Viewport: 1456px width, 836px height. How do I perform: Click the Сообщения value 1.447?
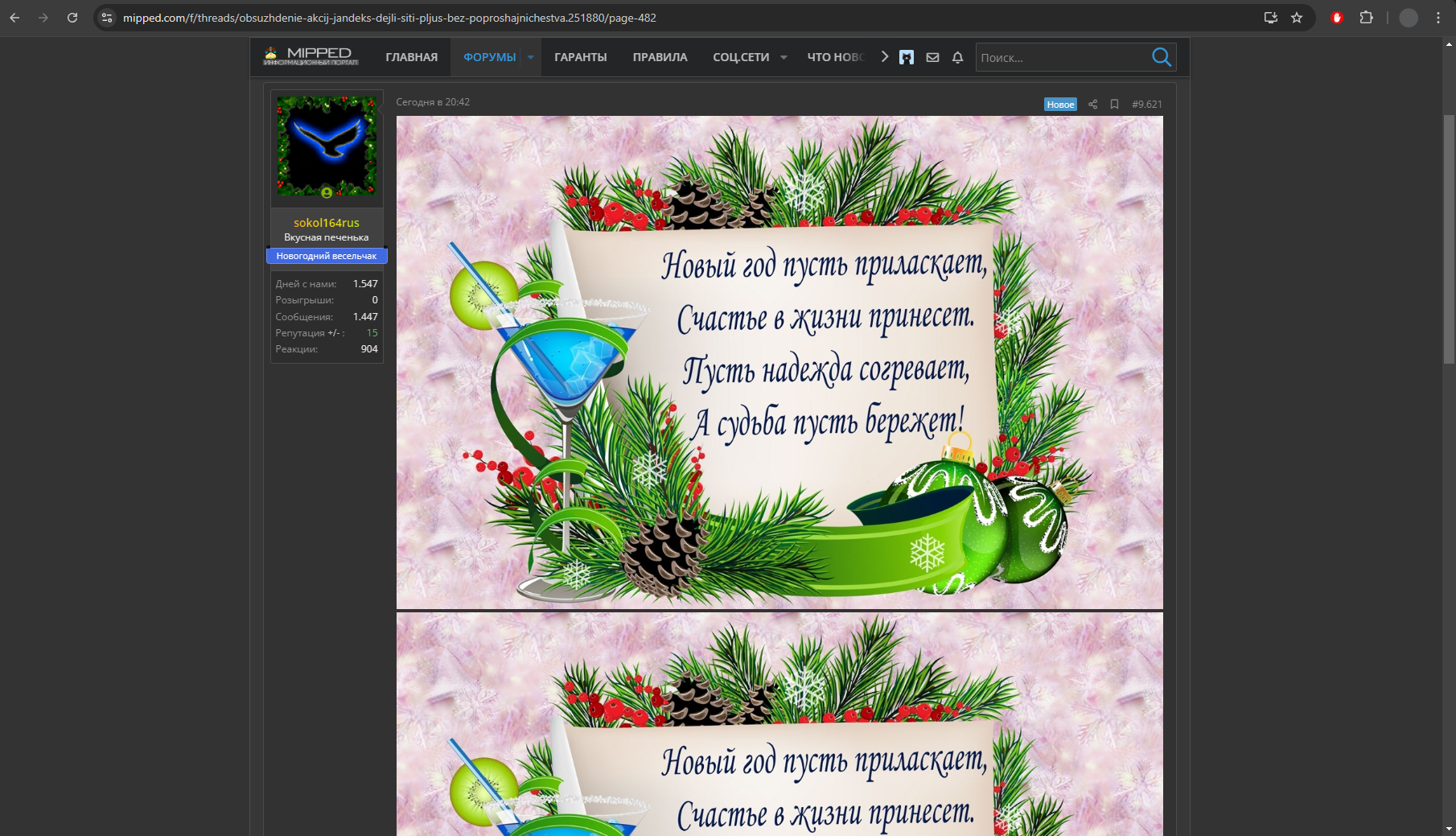(x=365, y=317)
